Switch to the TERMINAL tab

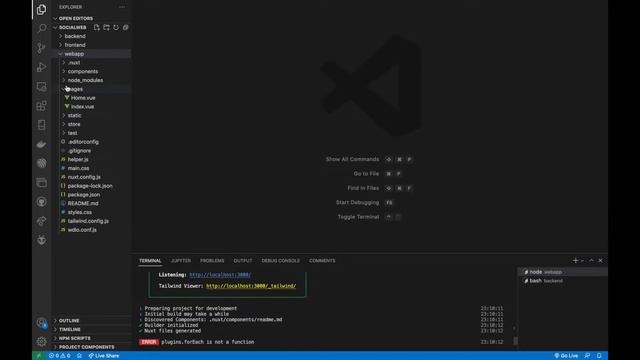click(150, 260)
